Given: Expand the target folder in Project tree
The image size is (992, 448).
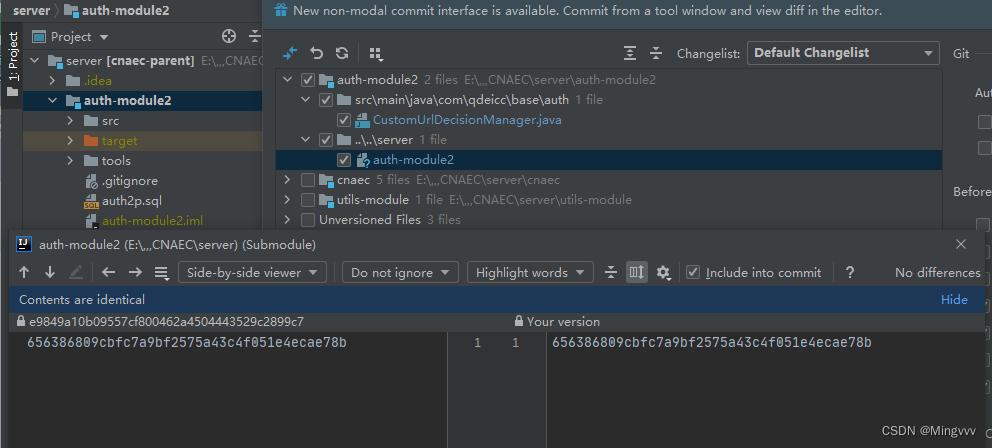Looking at the screenshot, I should [x=70, y=140].
